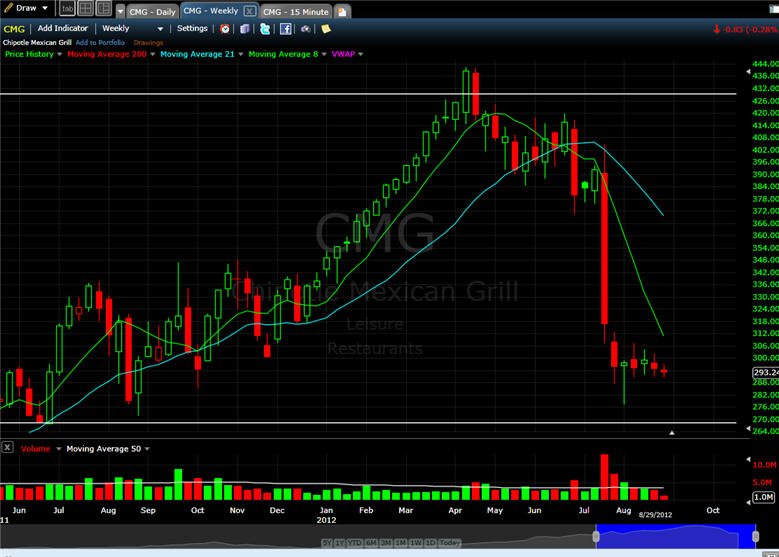Click Add to Portfolio link
This screenshot has width=779, height=557.
[100, 43]
